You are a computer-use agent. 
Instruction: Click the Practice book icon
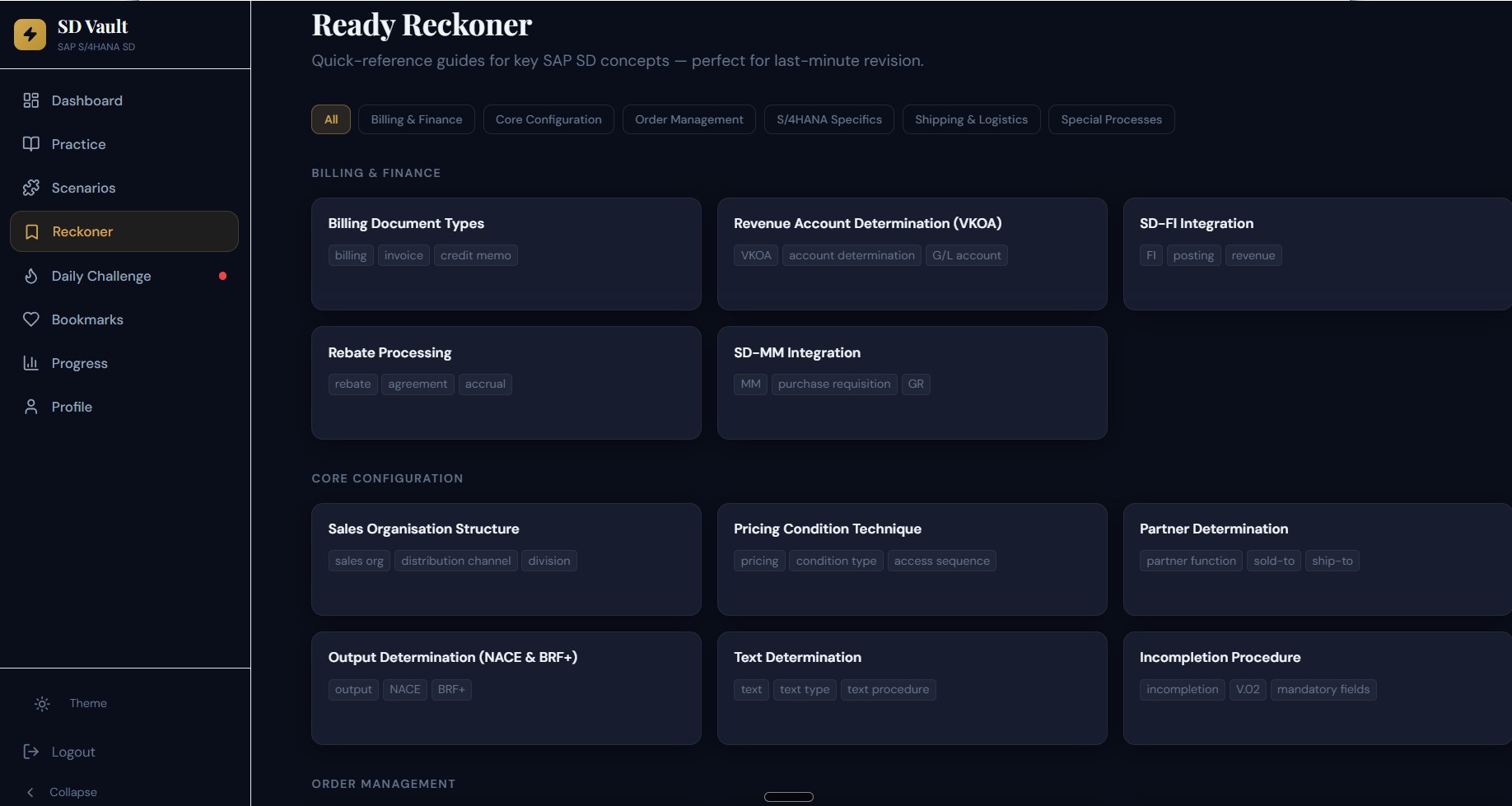31,144
